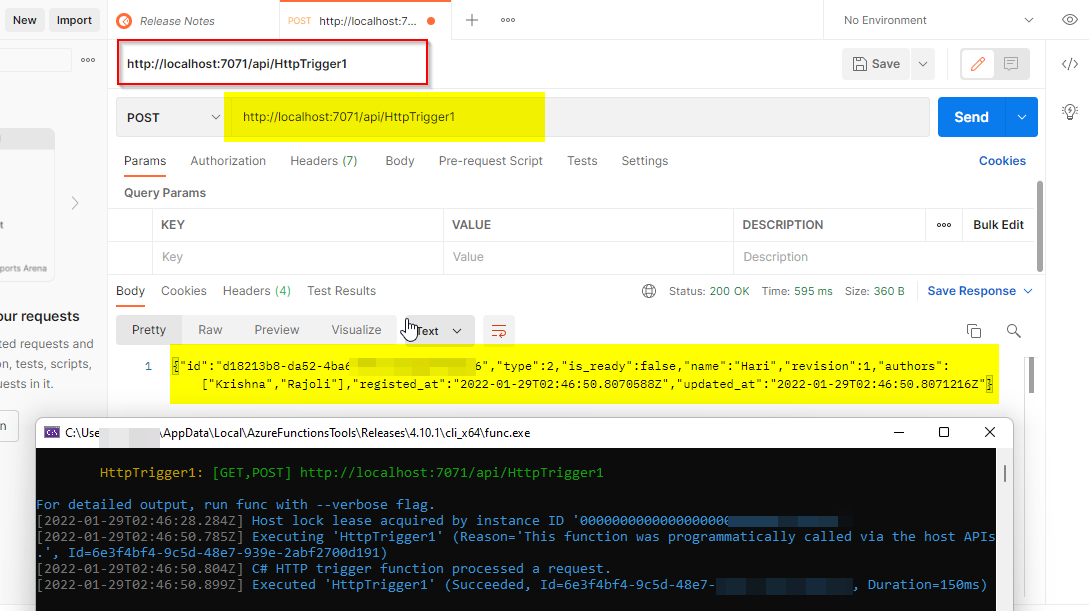
Task: Select the POST localhost request tab
Action: [365, 21]
